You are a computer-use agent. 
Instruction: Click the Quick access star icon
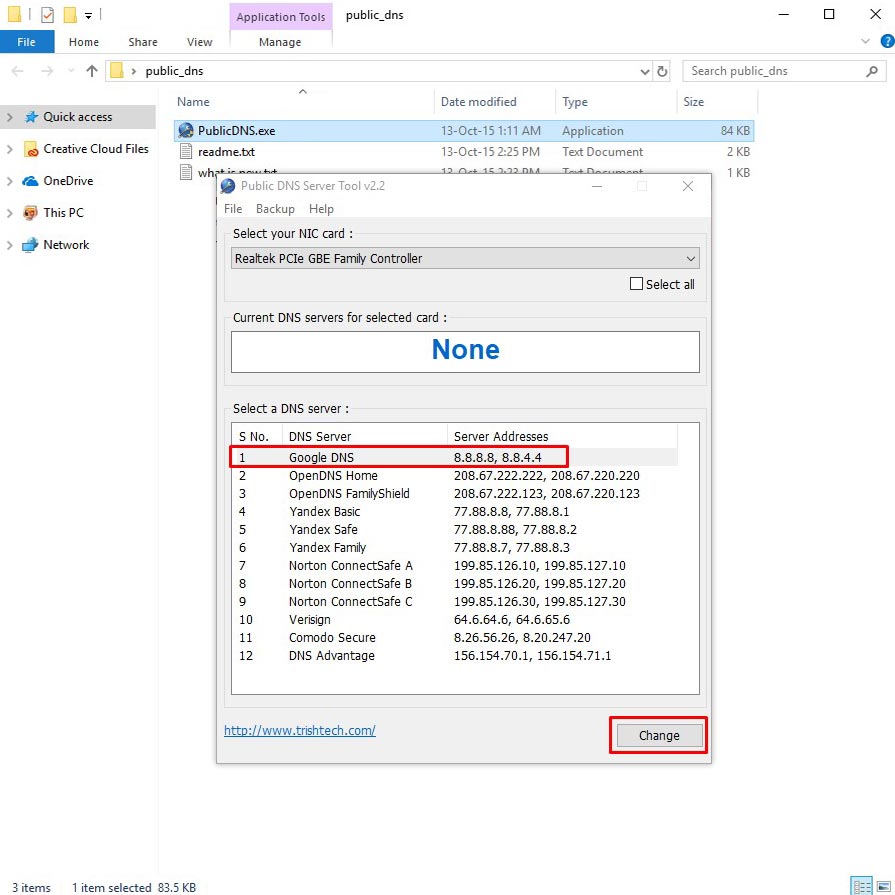point(30,117)
